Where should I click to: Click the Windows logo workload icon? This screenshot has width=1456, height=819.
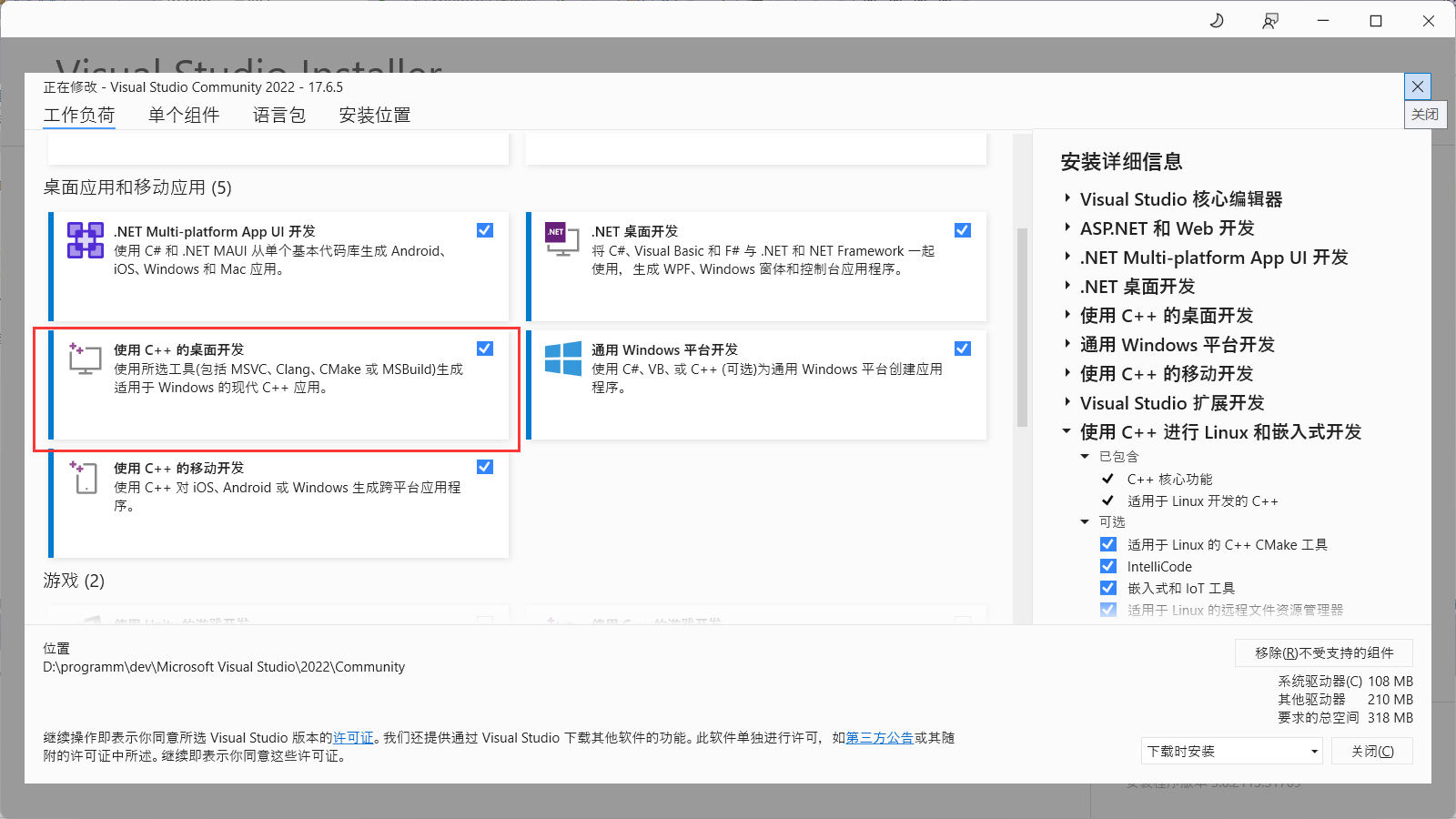point(563,359)
